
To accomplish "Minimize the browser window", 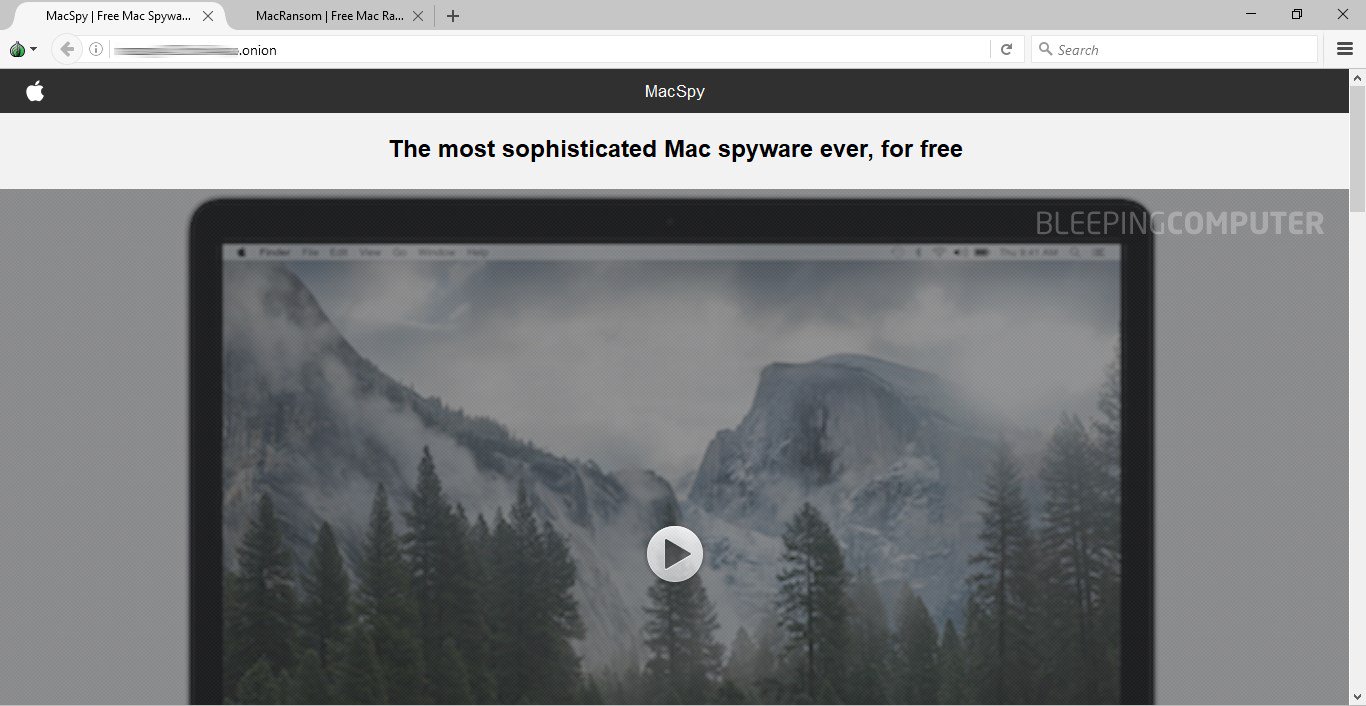I will click(x=1251, y=14).
